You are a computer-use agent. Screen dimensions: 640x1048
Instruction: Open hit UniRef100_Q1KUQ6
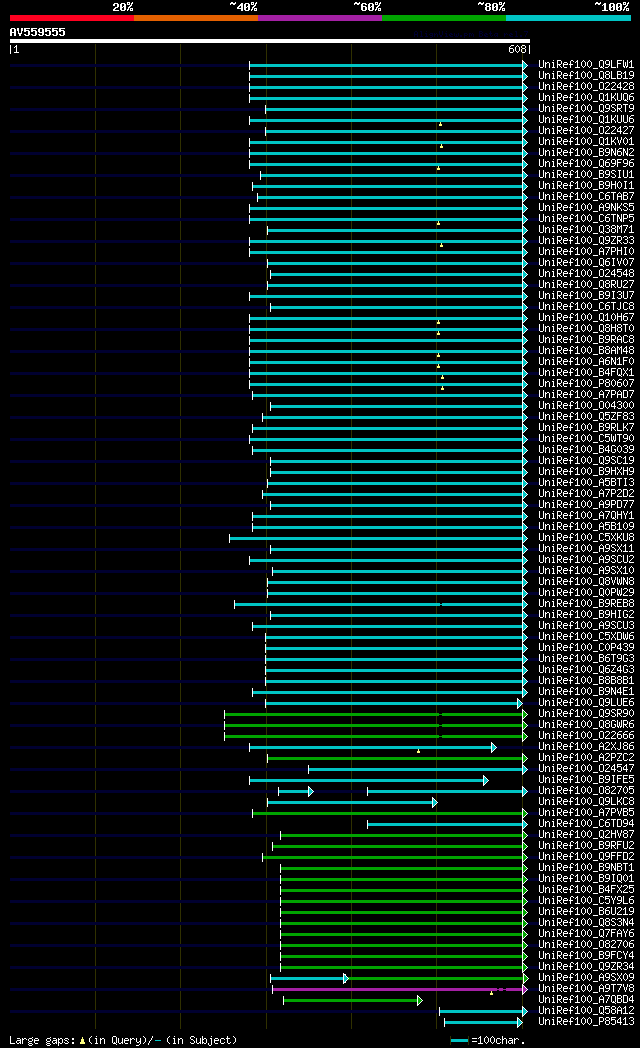pyautogui.click(x=586, y=98)
